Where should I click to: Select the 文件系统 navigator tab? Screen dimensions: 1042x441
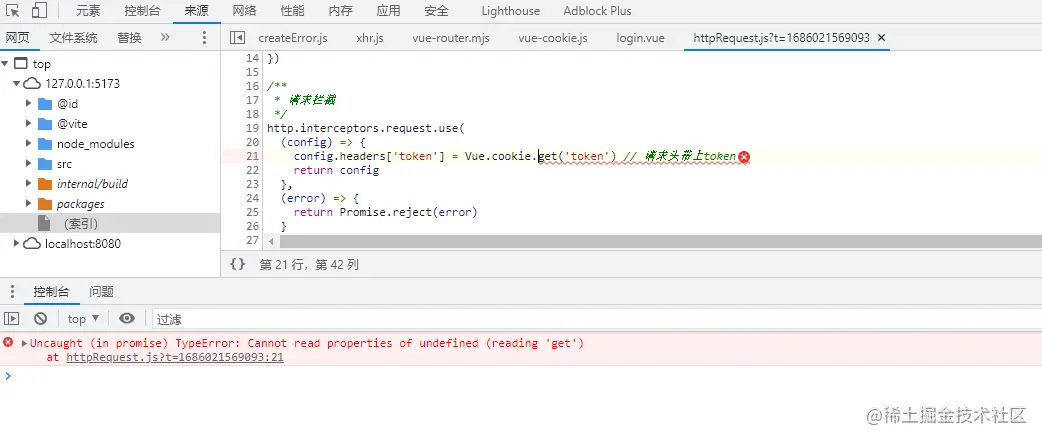tap(73, 38)
